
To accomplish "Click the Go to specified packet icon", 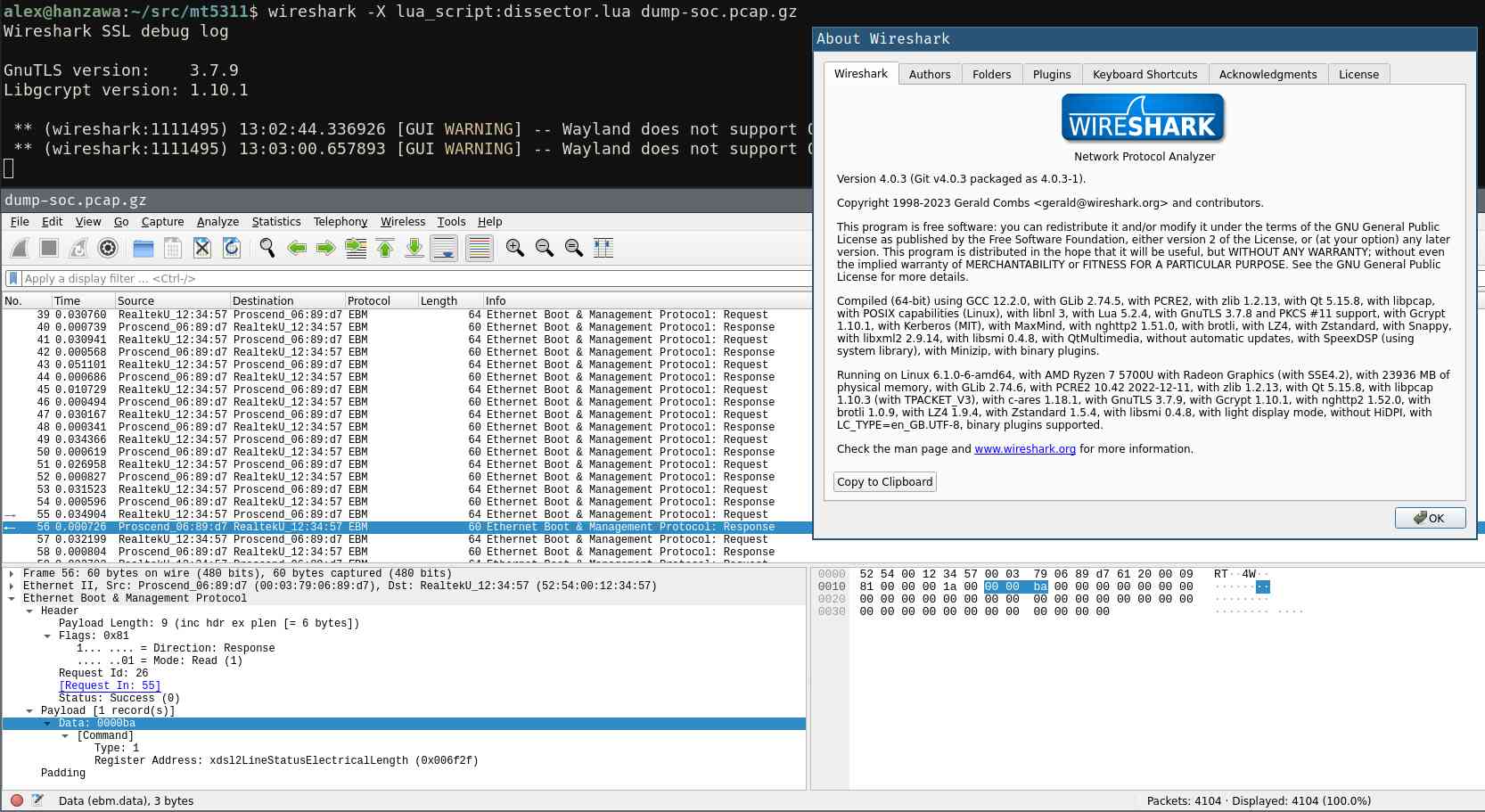I will 356,248.
